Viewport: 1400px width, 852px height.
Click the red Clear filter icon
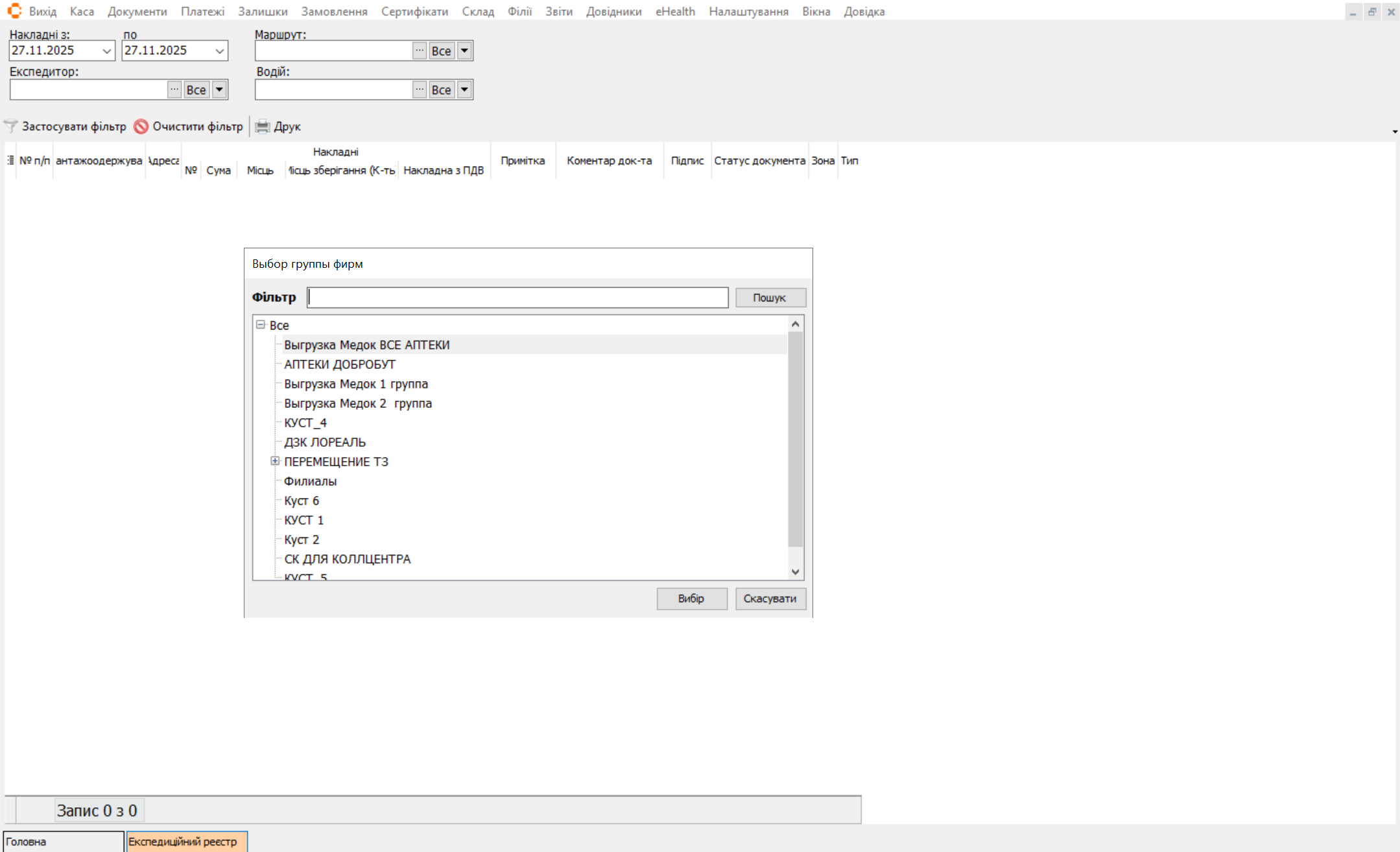(x=141, y=126)
